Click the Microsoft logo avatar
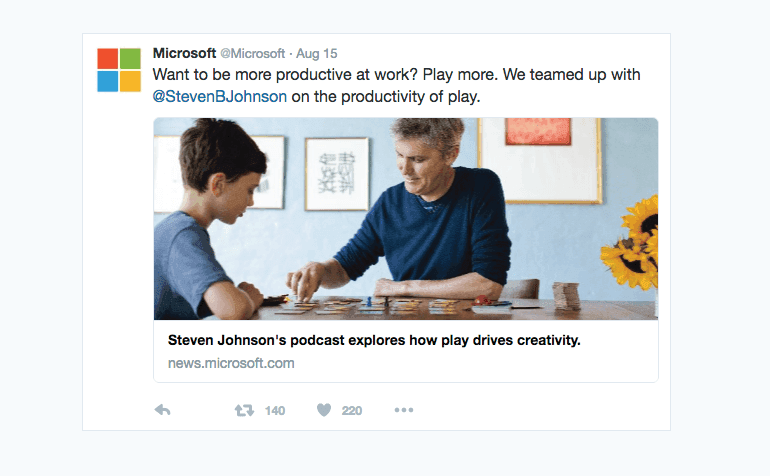The width and height of the screenshot is (770, 476). click(119, 70)
